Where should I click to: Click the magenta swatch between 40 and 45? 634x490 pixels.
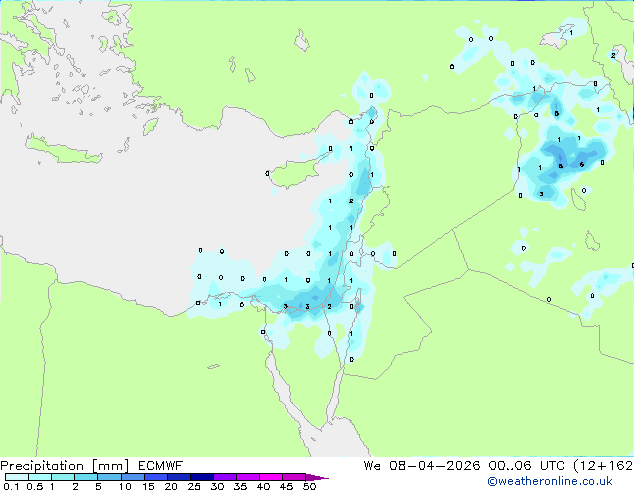[x=271, y=477]
